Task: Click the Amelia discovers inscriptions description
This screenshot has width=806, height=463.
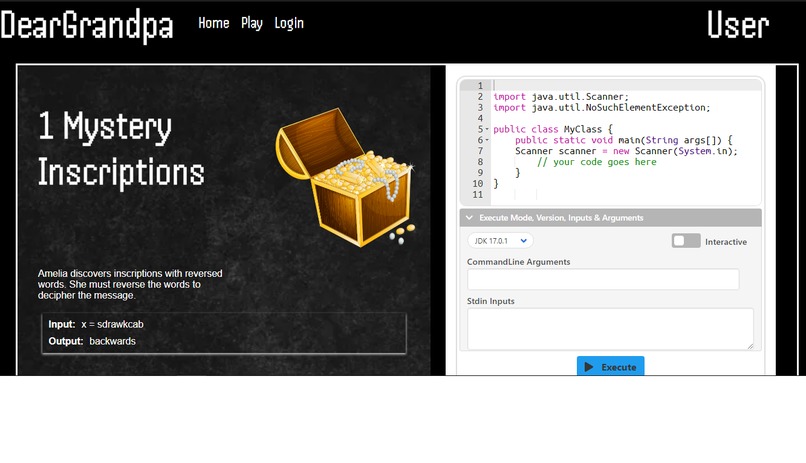Action: click(130, 284)
